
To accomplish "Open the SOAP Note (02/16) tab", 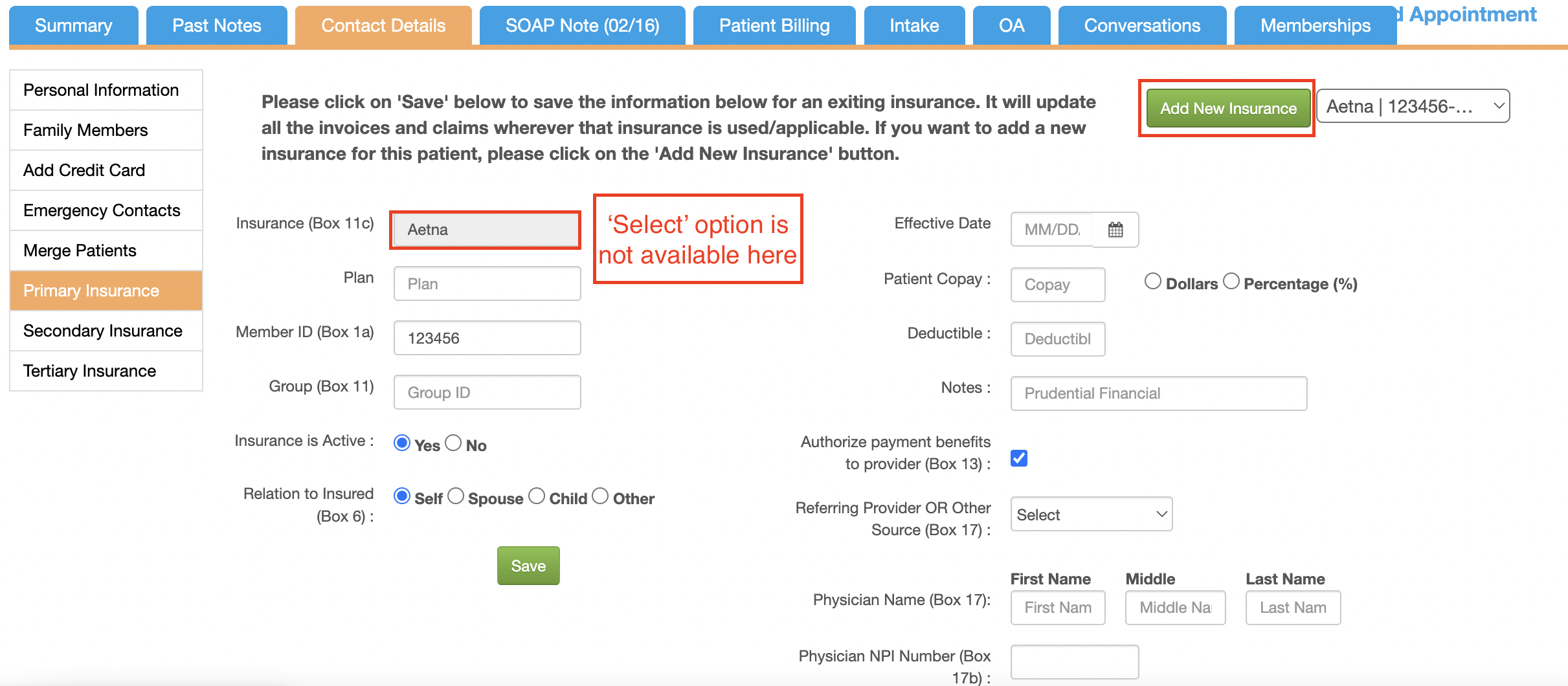I will (x=582, y=26).
